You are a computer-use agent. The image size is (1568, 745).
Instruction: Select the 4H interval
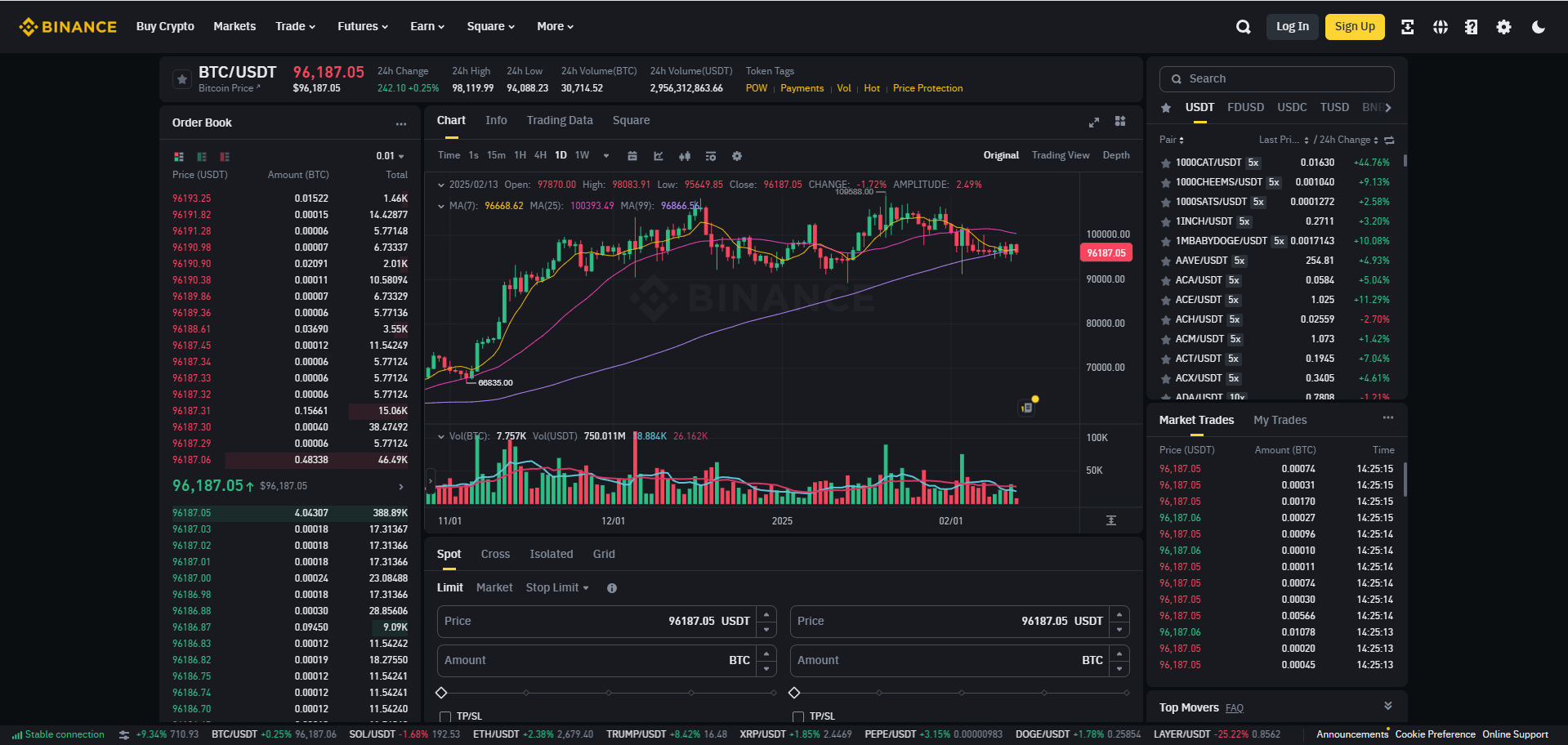(x=540, y=155)
